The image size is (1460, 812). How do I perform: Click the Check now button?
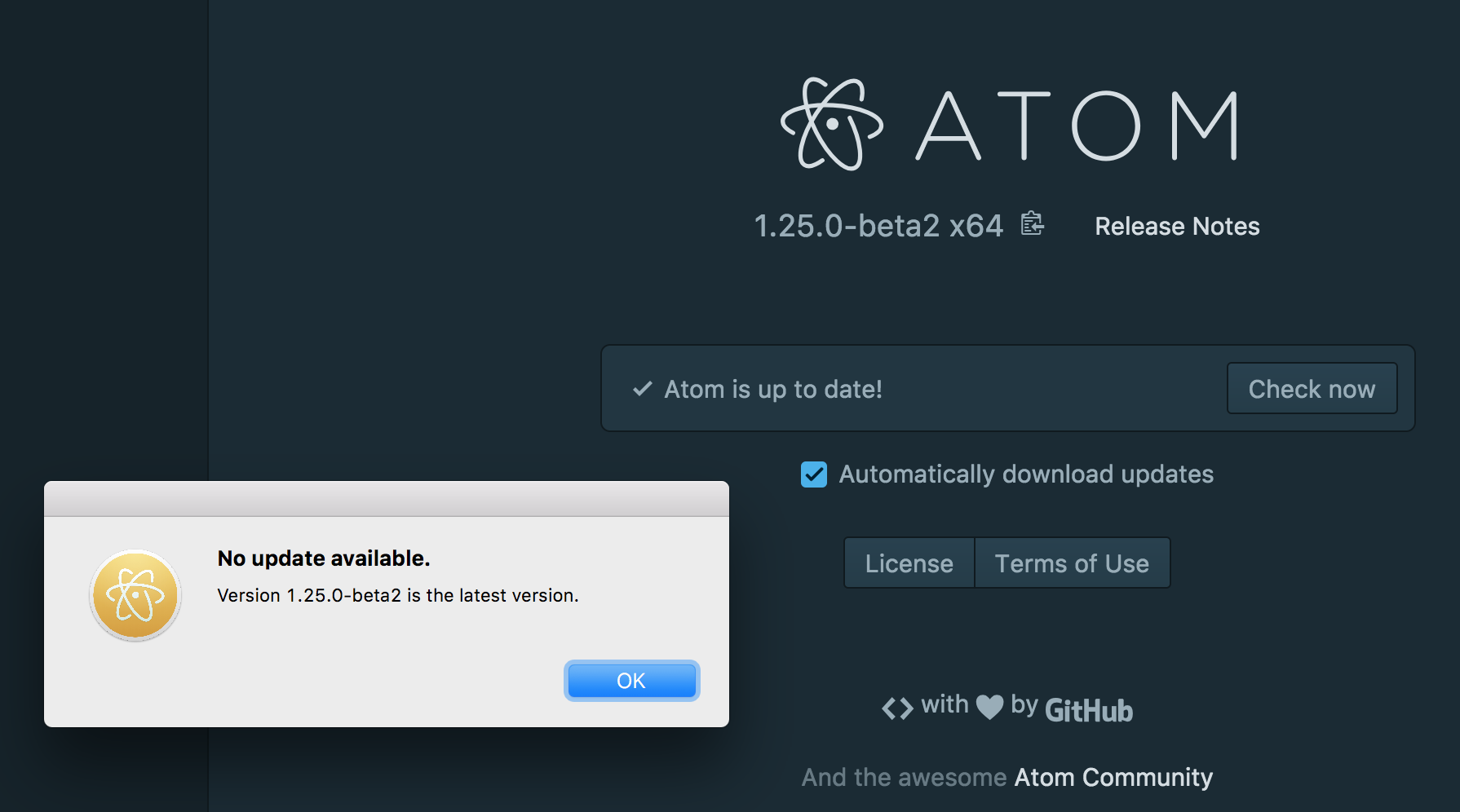[1312, 389]
